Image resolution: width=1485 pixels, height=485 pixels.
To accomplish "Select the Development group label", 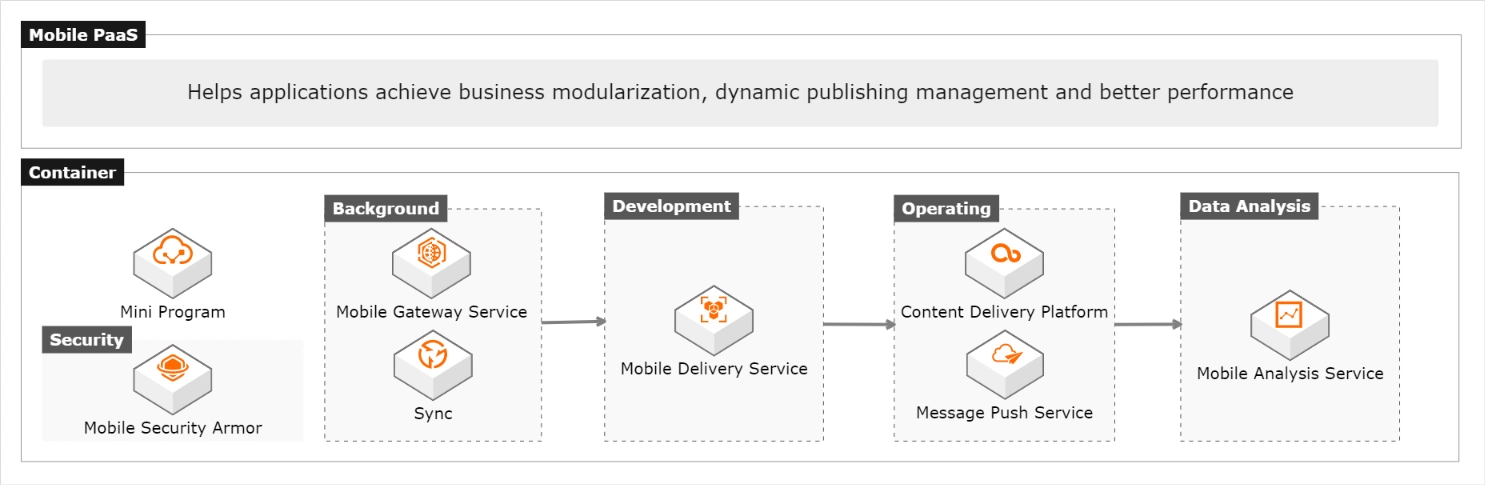I will [671, 206].
